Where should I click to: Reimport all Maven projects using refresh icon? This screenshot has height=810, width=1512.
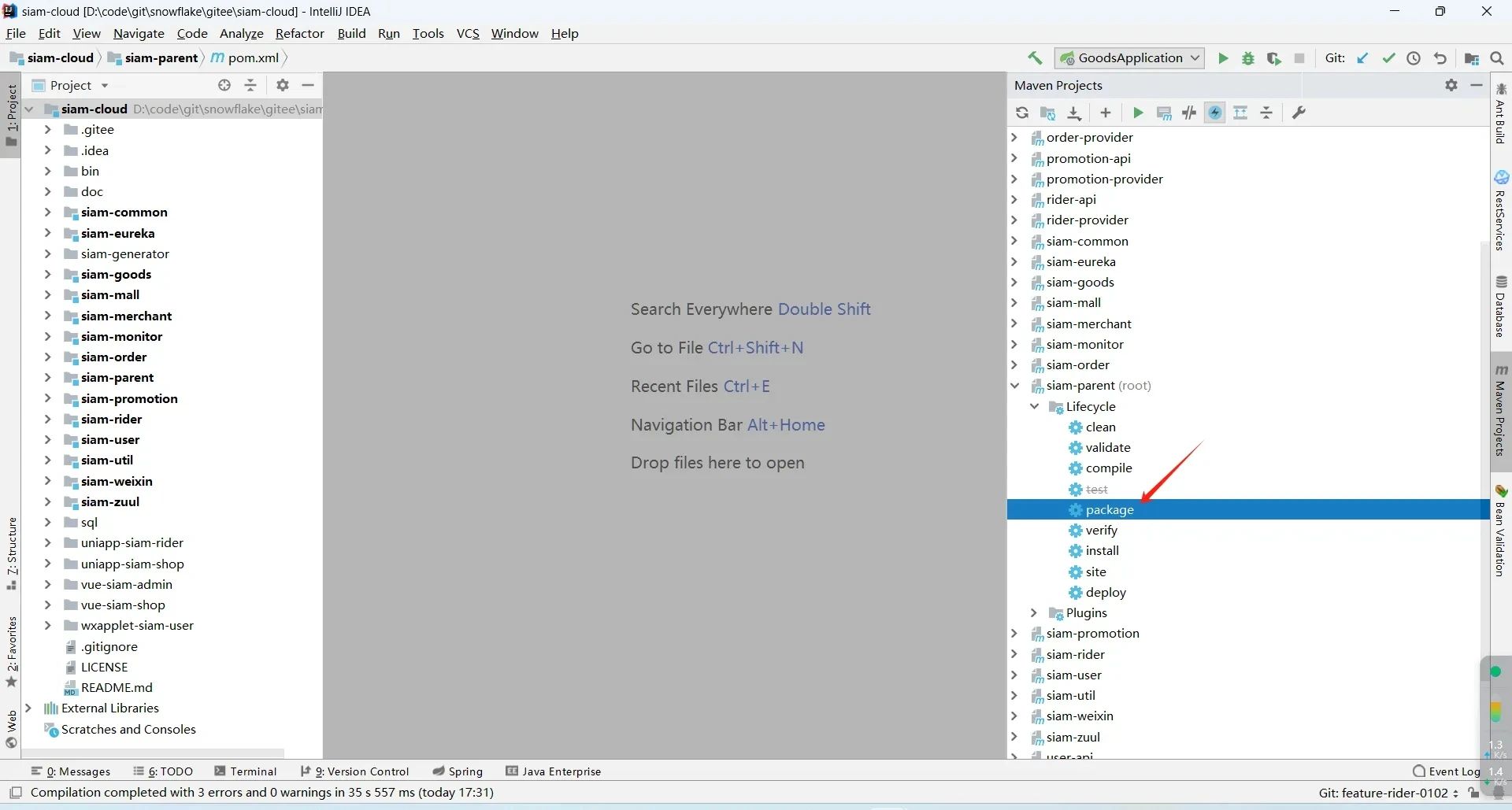click(x=1022, y=113)
